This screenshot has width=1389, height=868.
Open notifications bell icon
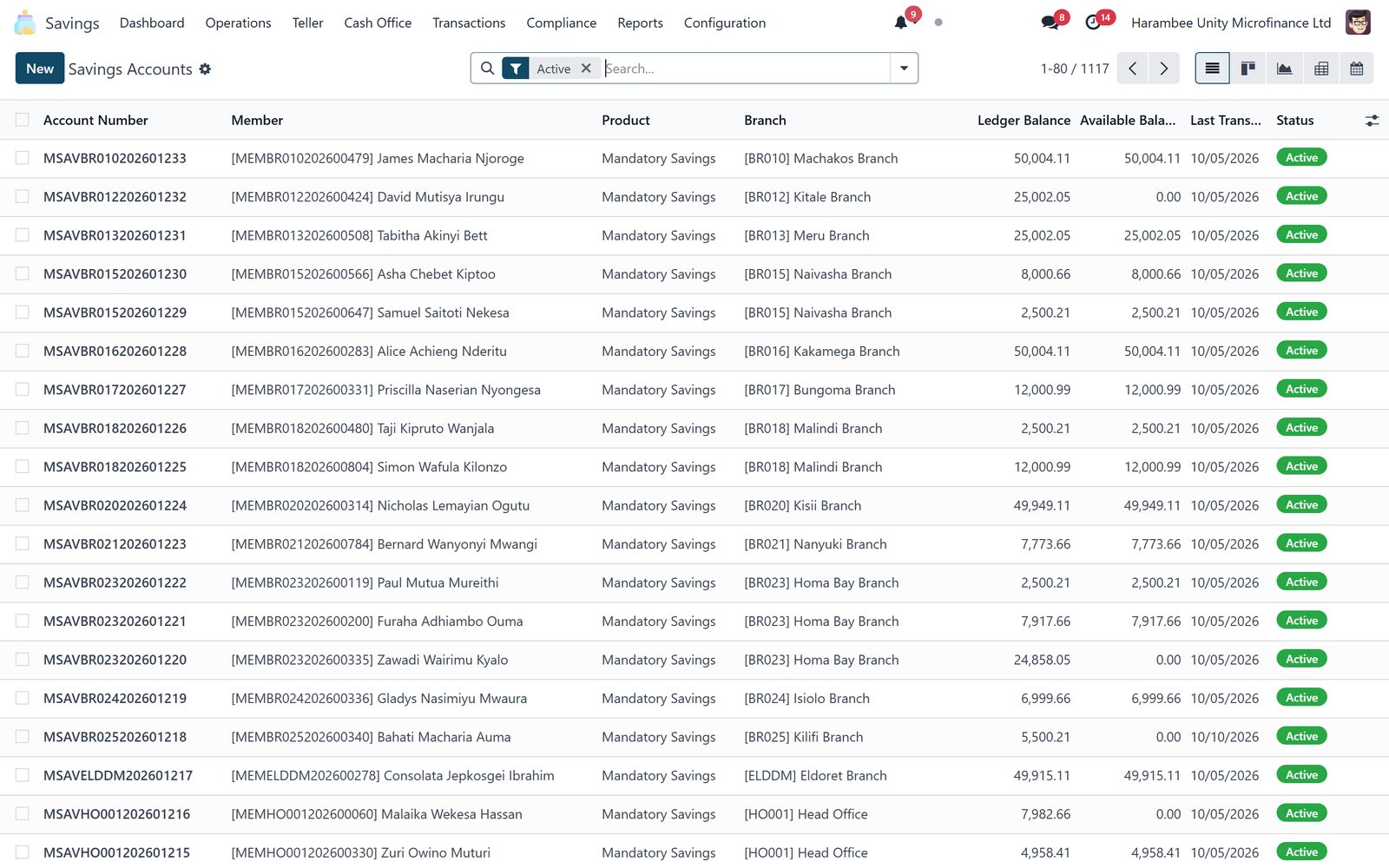click(x=901, y=23)
